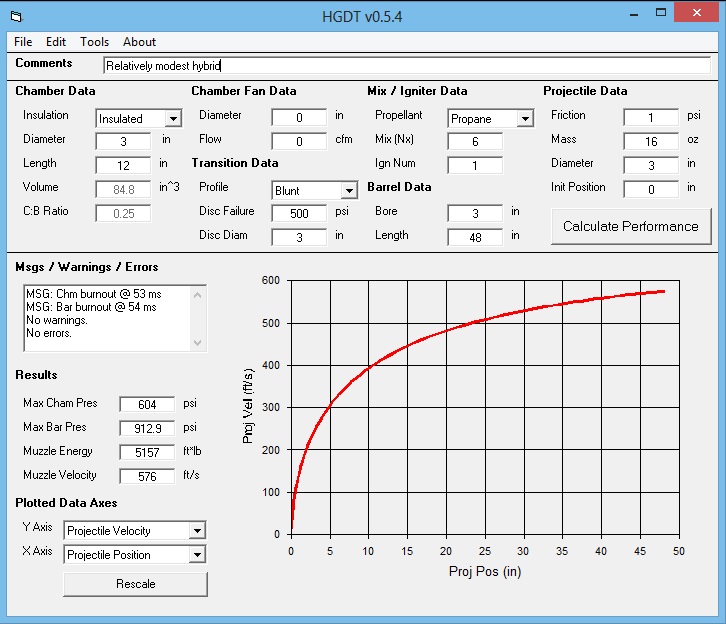Click the HGDT app icon in title bar
This screenshot has width=726, height=624.
coord(14,15)
